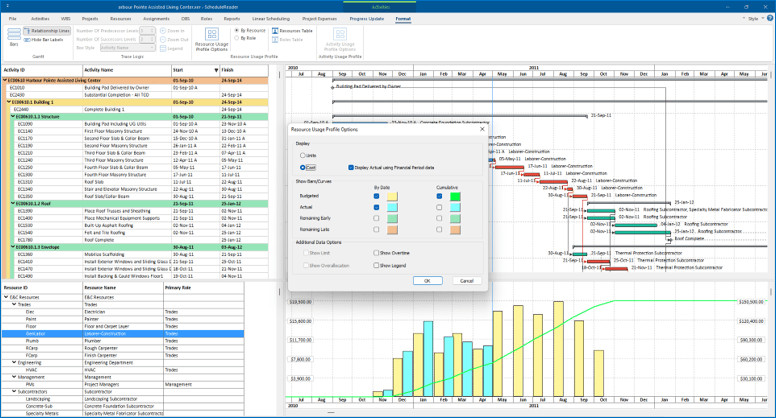Open the Budgeted By Date yellow swatch
Viewport: 776px width, 418px height.
point(392,196)
